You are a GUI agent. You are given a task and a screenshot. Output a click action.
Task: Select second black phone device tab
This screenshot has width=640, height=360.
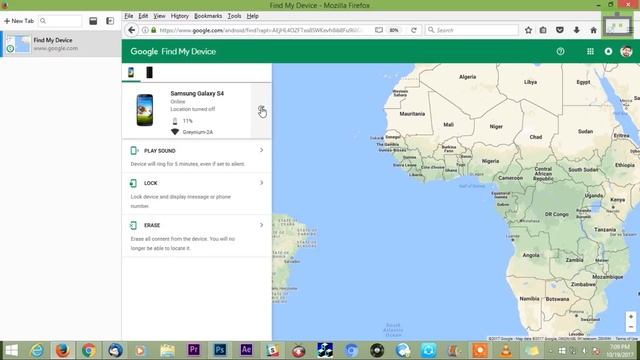click(149, 72)
